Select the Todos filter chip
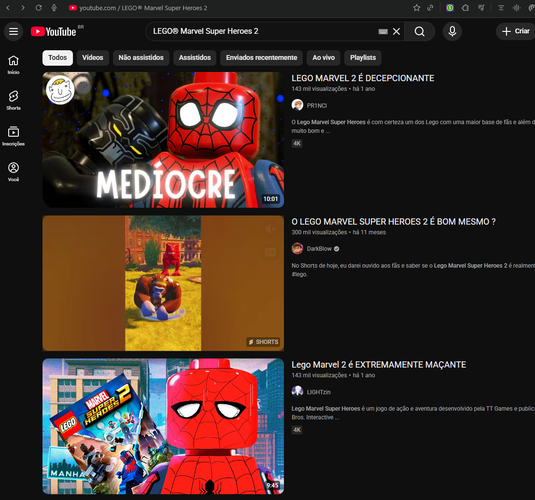 tap(57, 58)
